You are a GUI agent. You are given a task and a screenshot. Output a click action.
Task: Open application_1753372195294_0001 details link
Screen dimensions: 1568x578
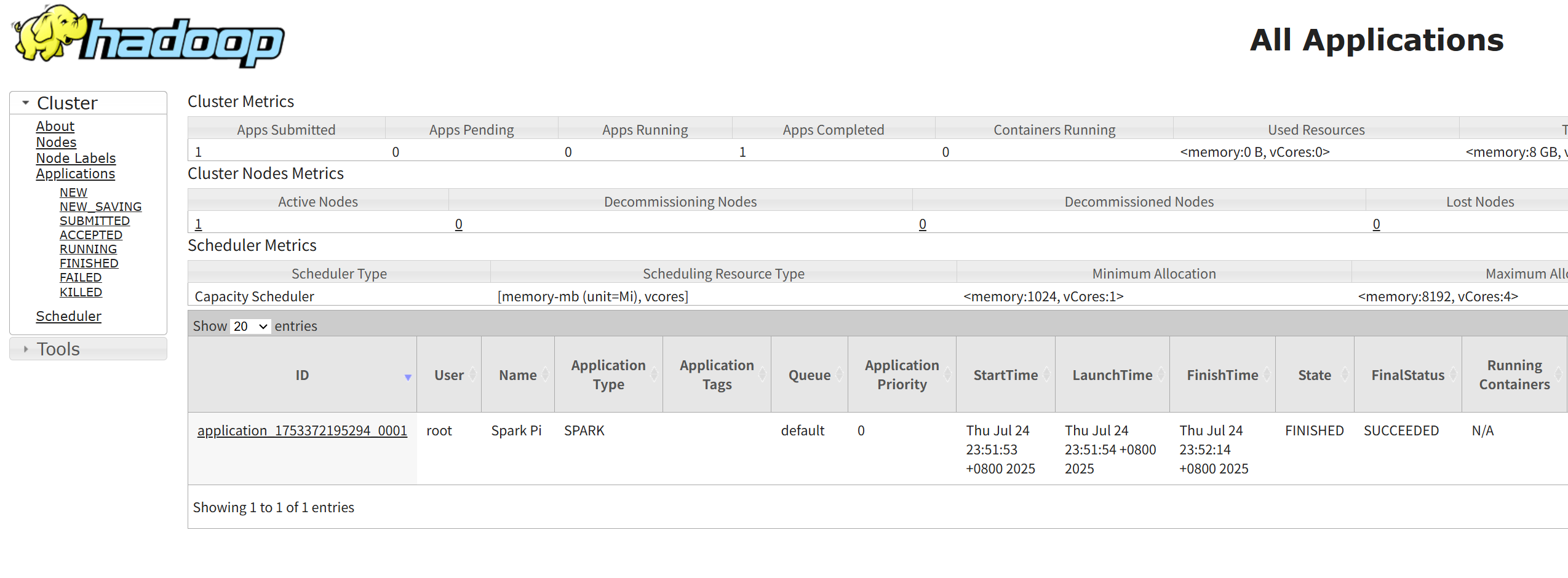point(302,430)
